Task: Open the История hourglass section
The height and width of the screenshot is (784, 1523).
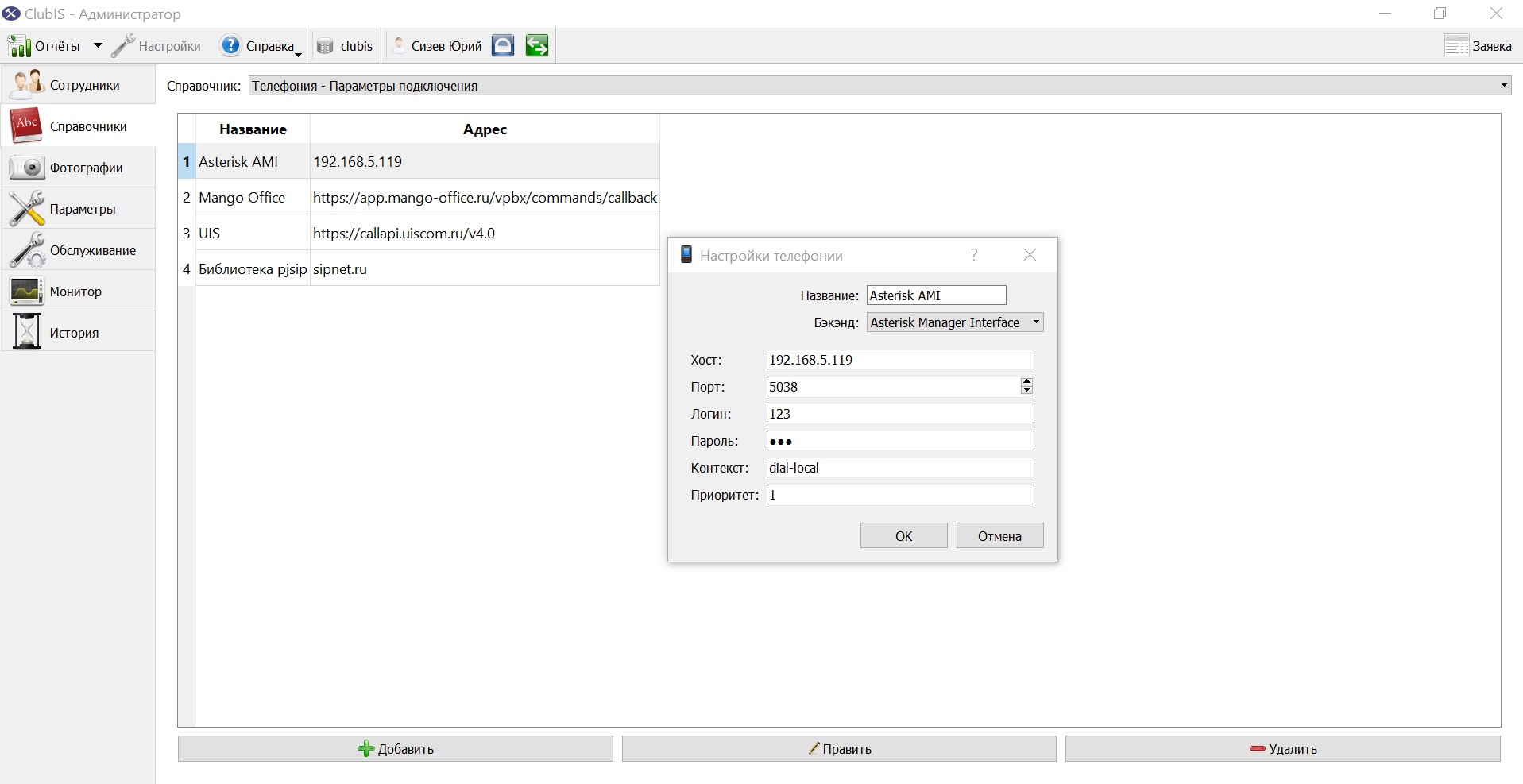Action: pos(78,333)
